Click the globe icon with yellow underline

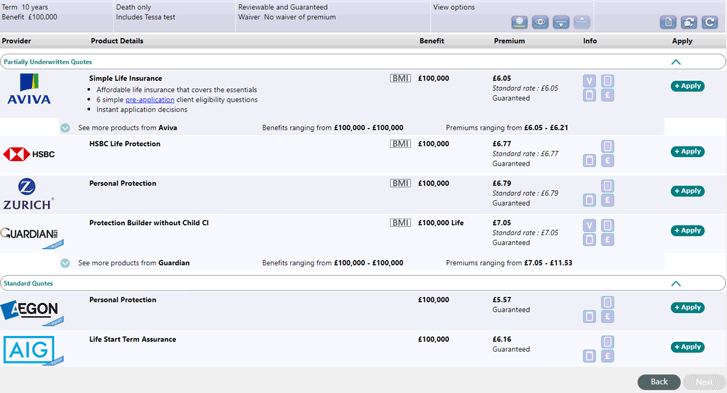click(x=519, y=22)
